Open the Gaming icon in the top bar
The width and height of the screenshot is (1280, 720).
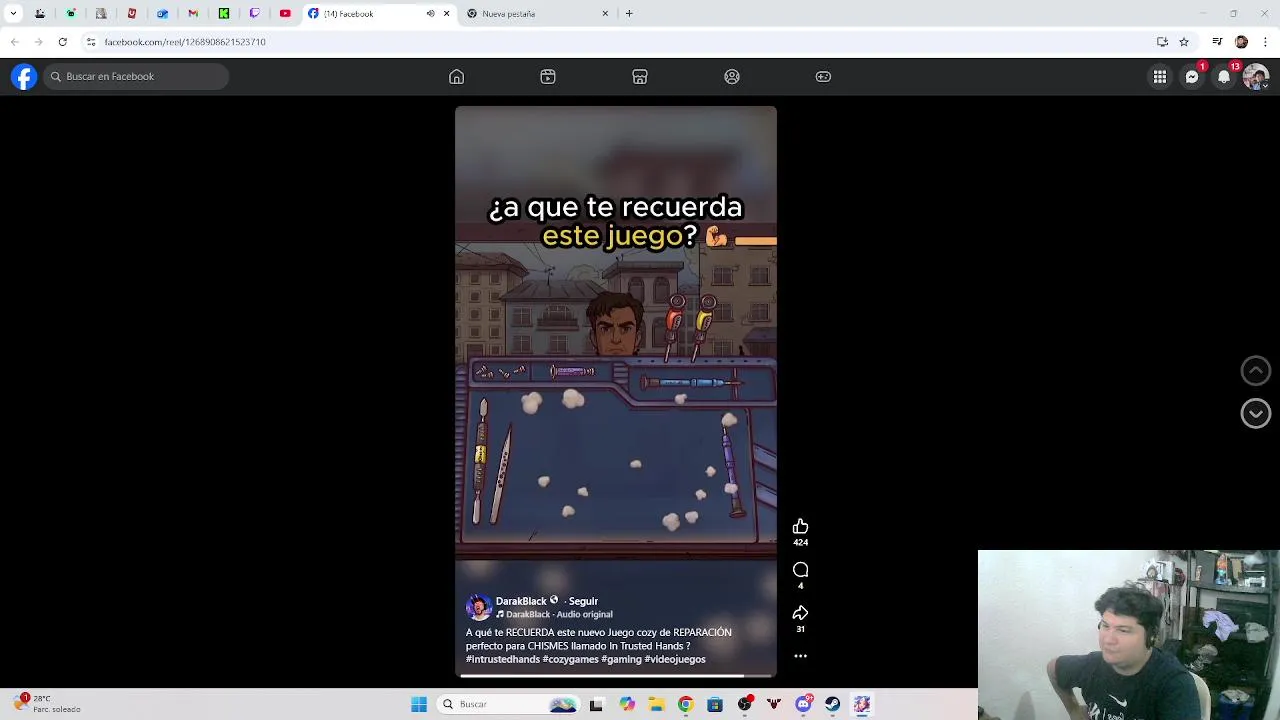(x=823, y=77)
